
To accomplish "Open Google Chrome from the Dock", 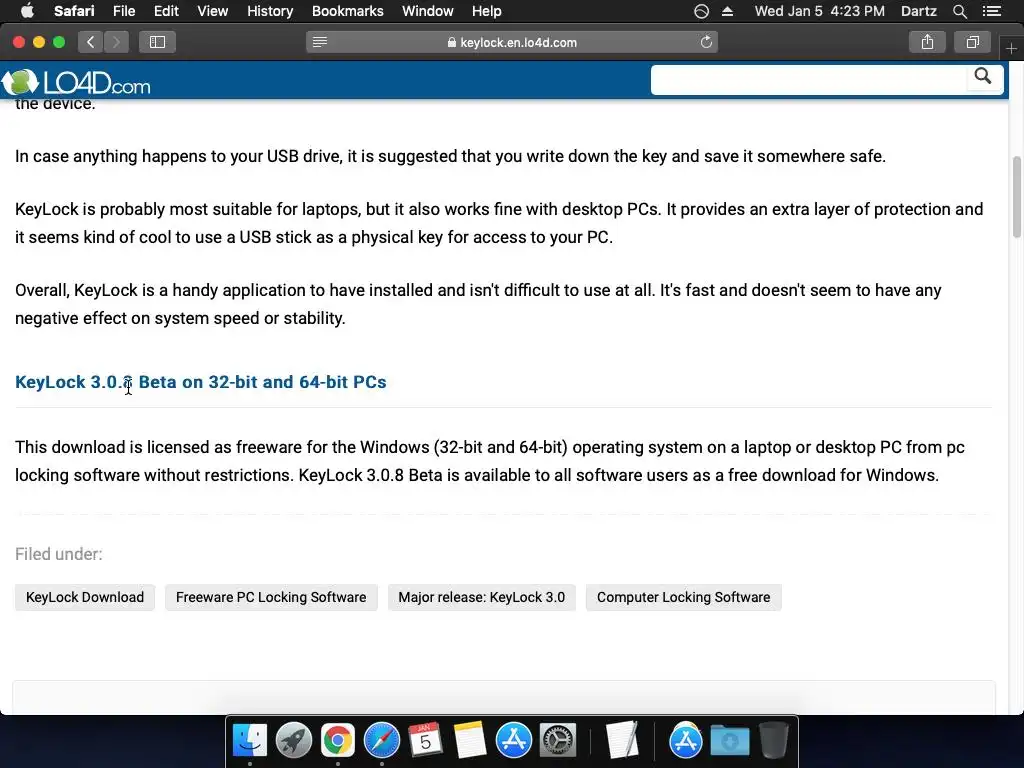I will pos(338,741).
